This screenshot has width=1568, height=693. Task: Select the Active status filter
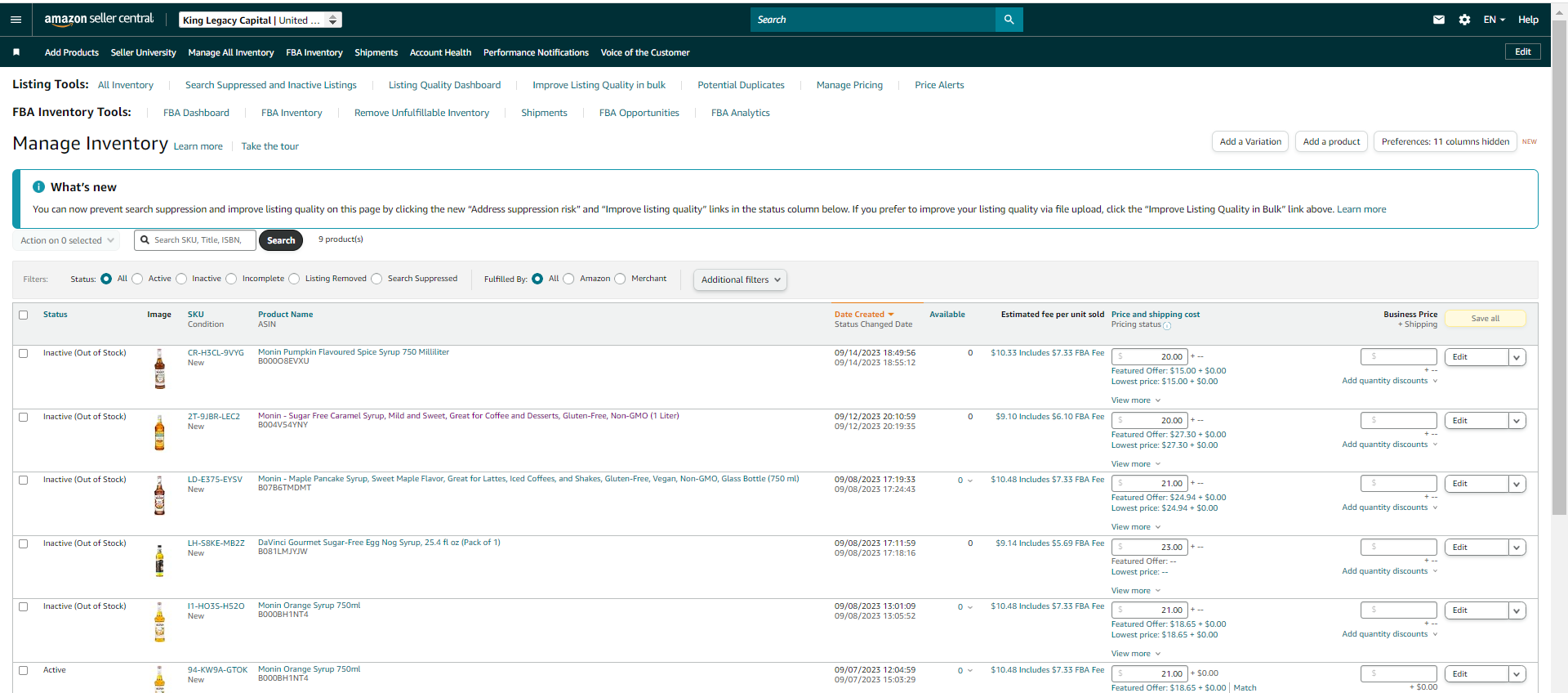[x=137, y=279]
